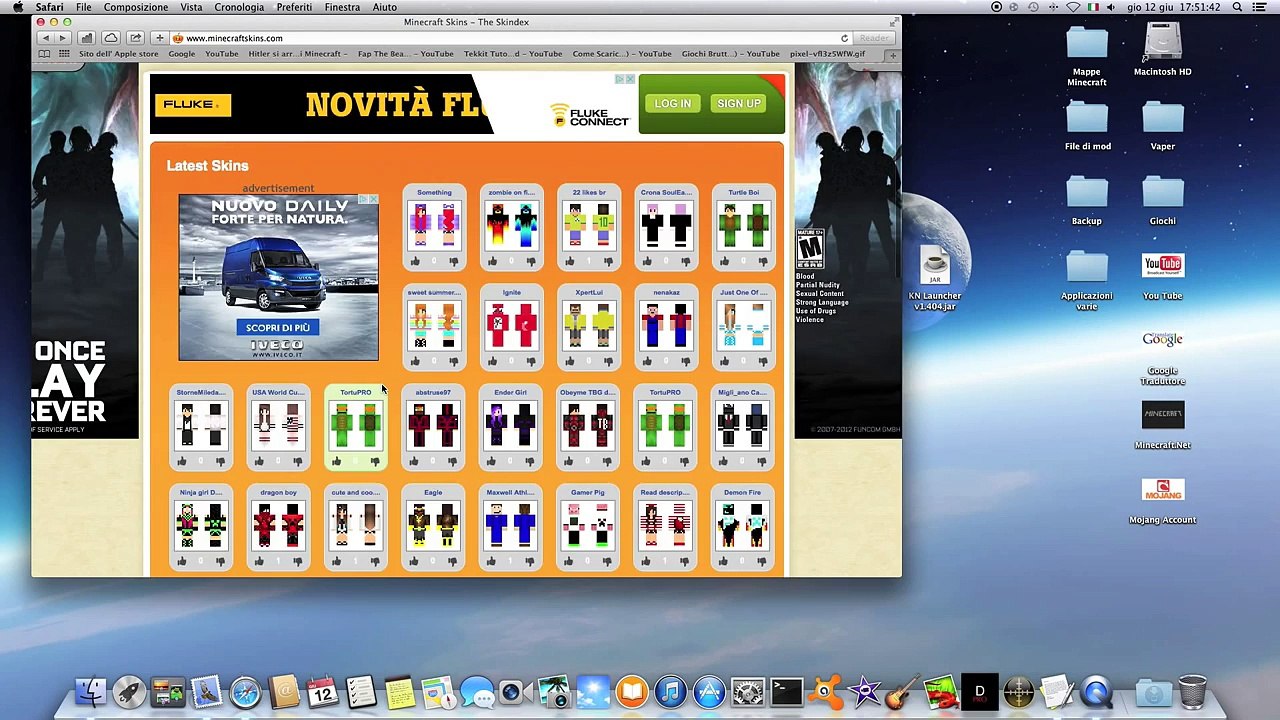Screen dimensions: 1280x720
Task: Dislike the "Something" skin with thumbs down
Action: pos(453,262)
